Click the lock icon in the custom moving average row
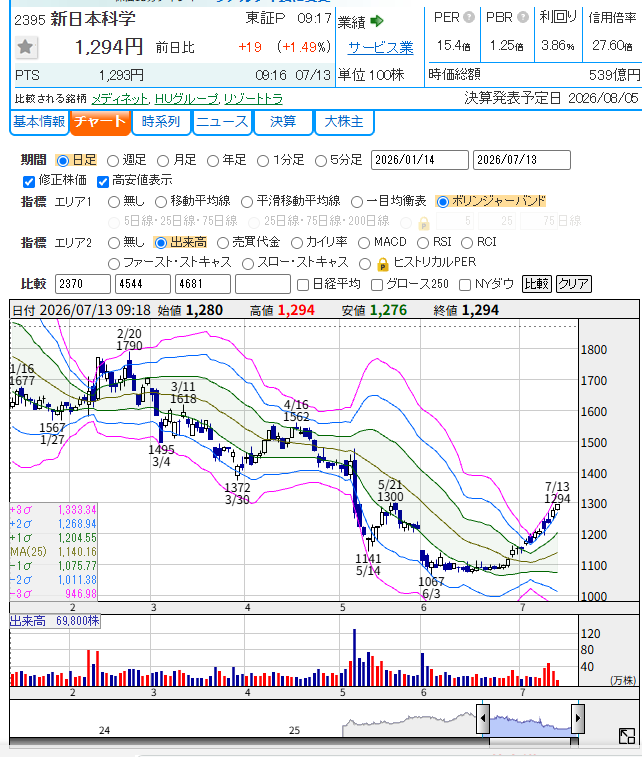 click(423, 224)
